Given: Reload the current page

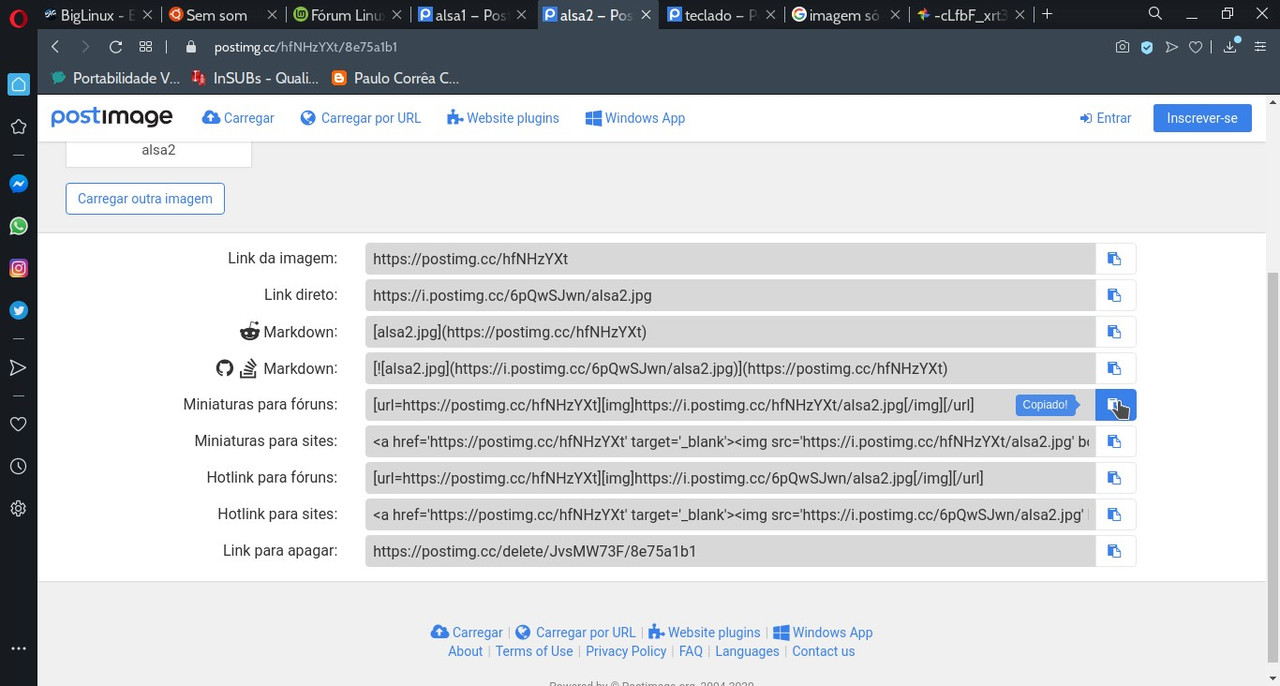Looking at the screenshot, I should coord(115,47).
